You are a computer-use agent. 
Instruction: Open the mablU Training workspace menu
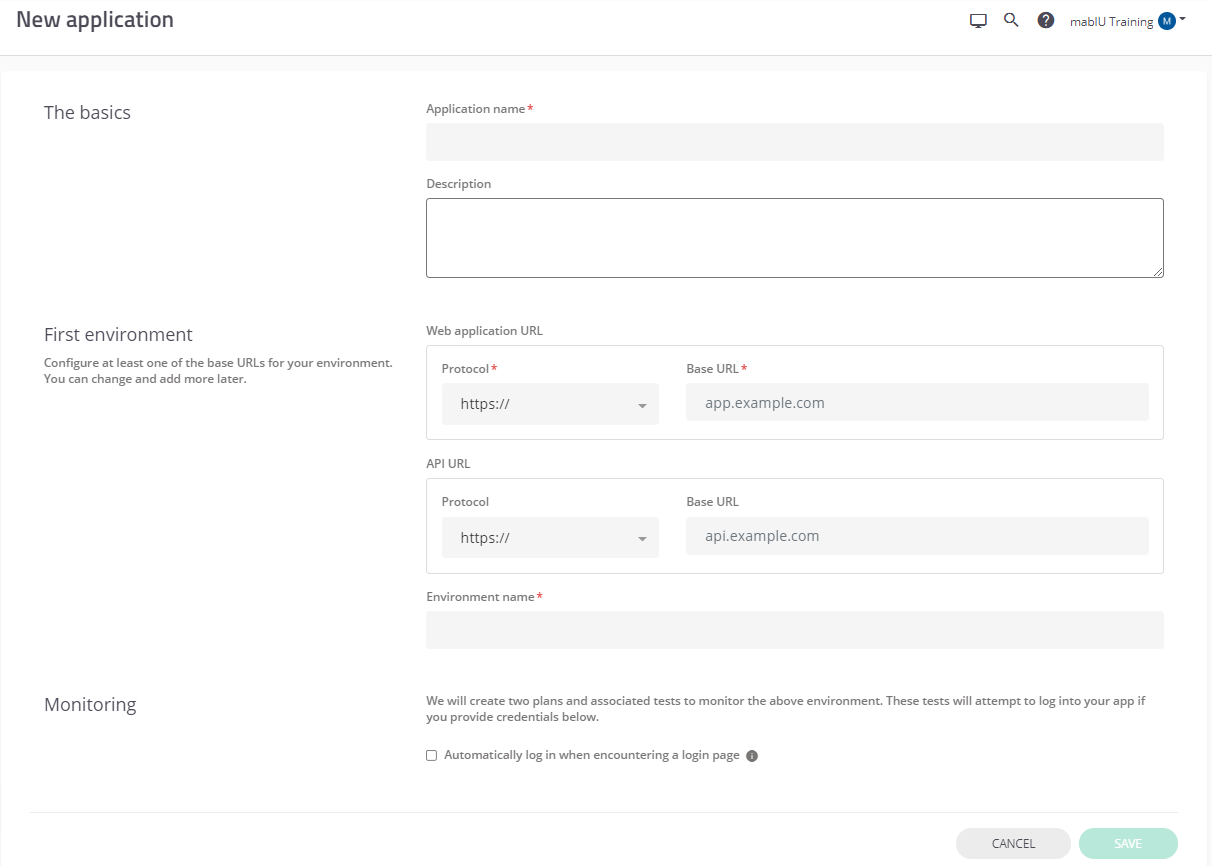(1127, 21)
